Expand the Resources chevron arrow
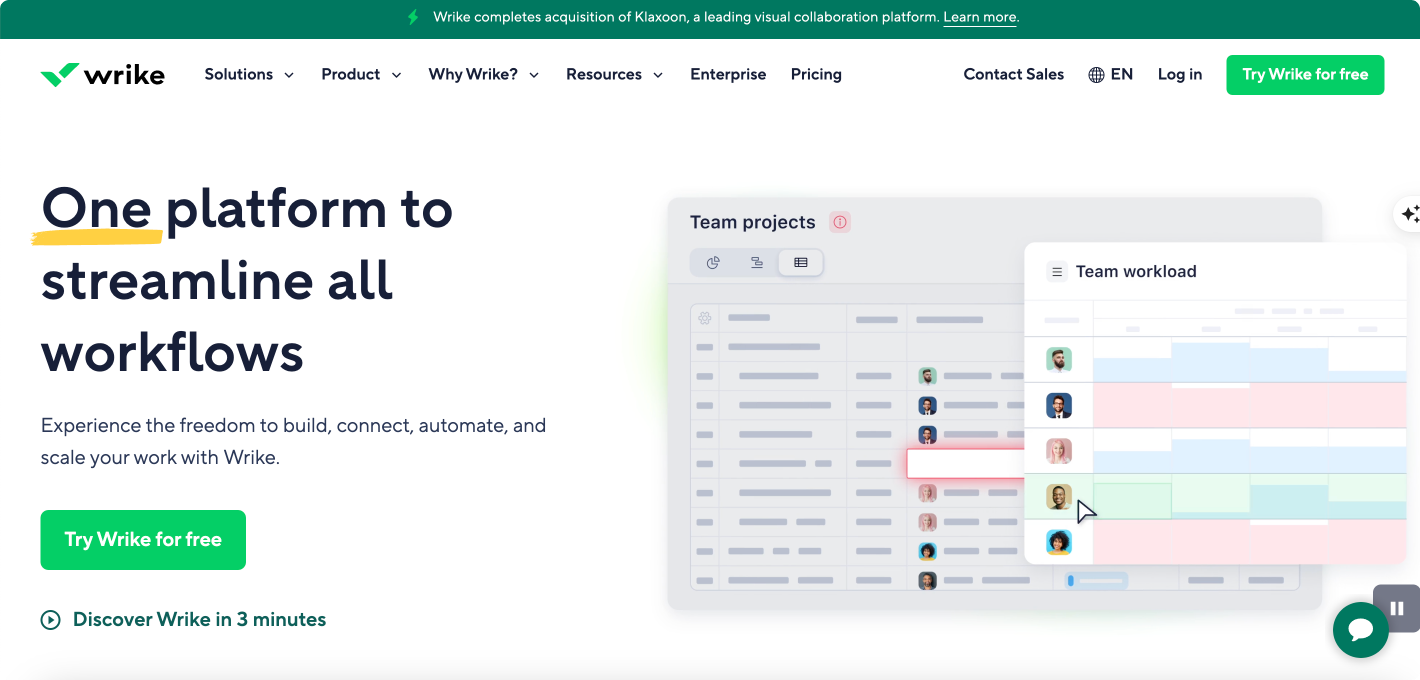This screenshot has width=1420, height=680. (658, 75)
